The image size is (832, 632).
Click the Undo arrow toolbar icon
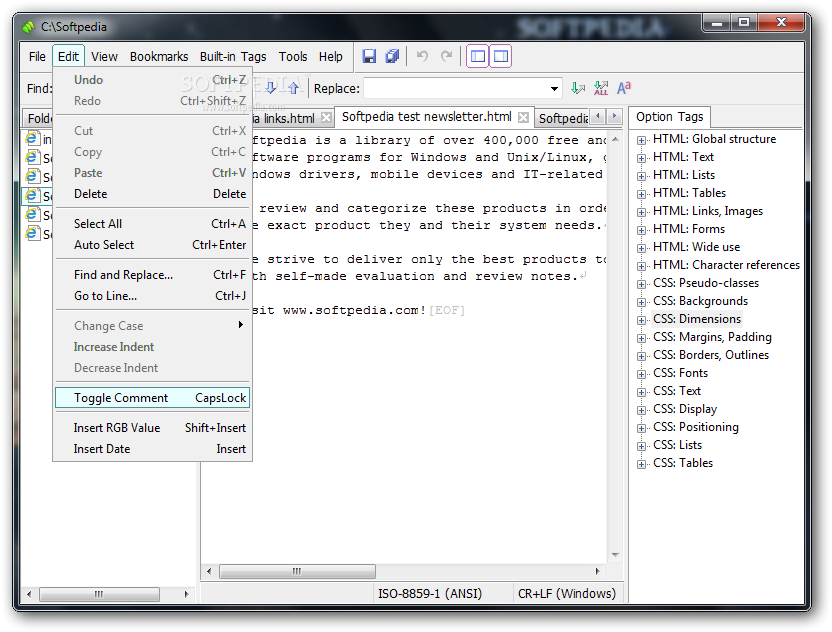point(422,56)
